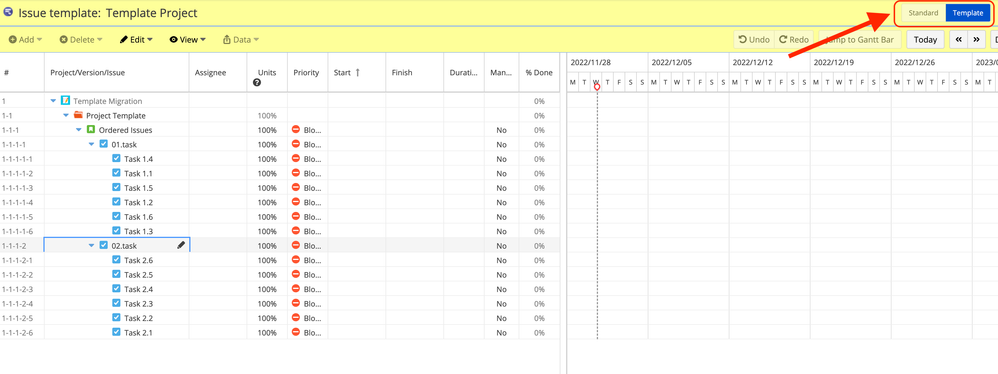998x374 pixels.
Task: Select the Task 2.1 row name
Action: coord(138,333)
